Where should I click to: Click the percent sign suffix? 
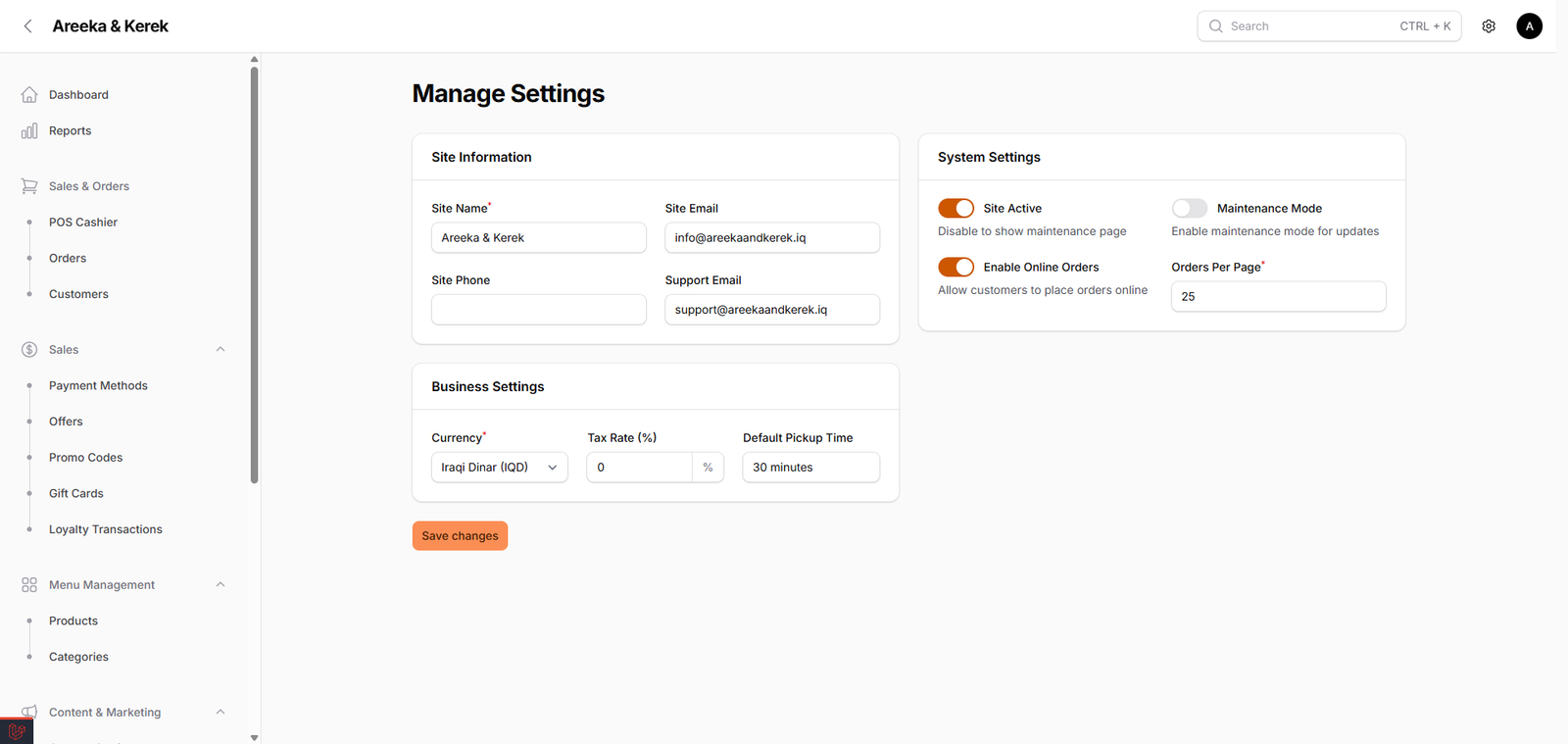[x=708, y=468]
